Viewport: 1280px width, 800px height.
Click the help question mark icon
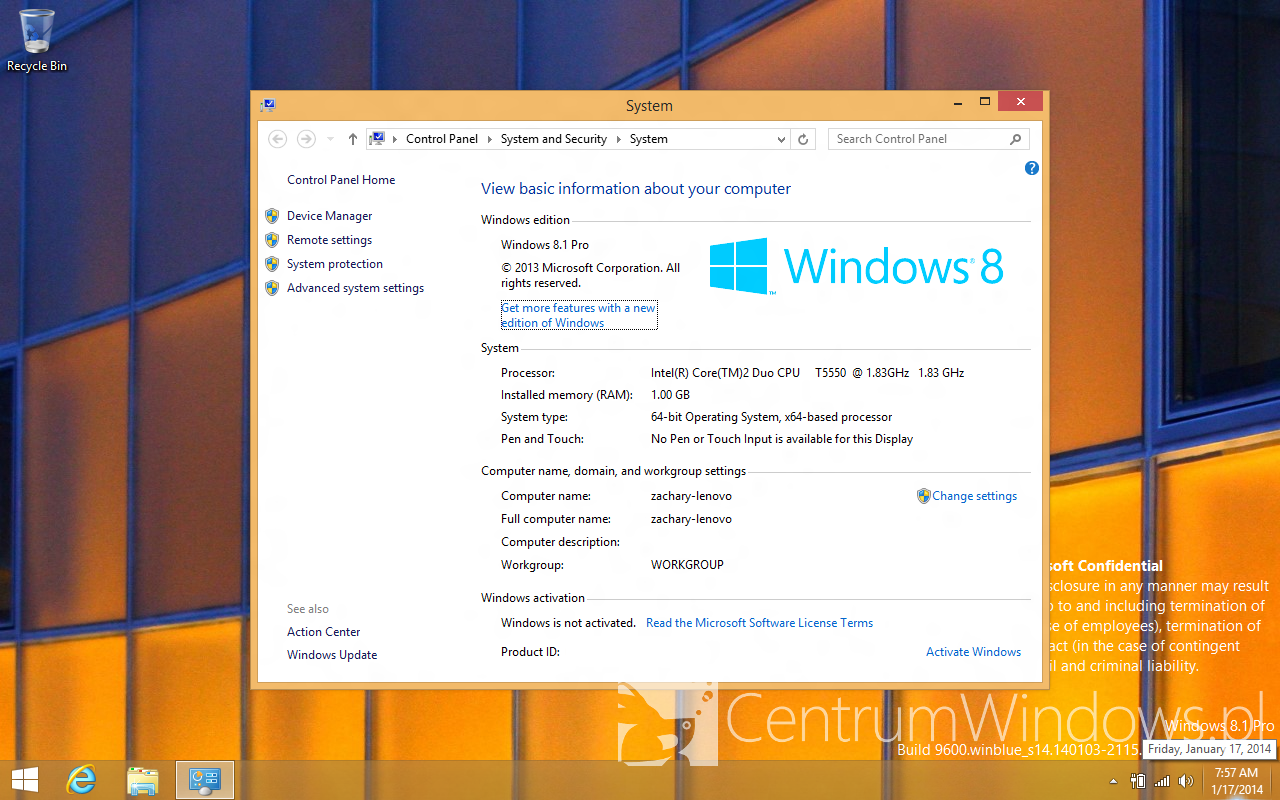pyautogui.click(x=1032, y=168)
